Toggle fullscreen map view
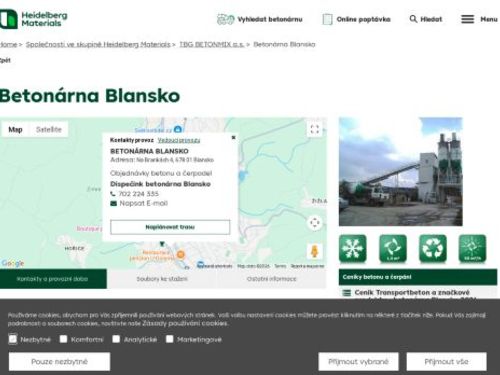Image resolution: width=500 pixels, height=375 pixels. pyautogui.click(x=315, y=129)
